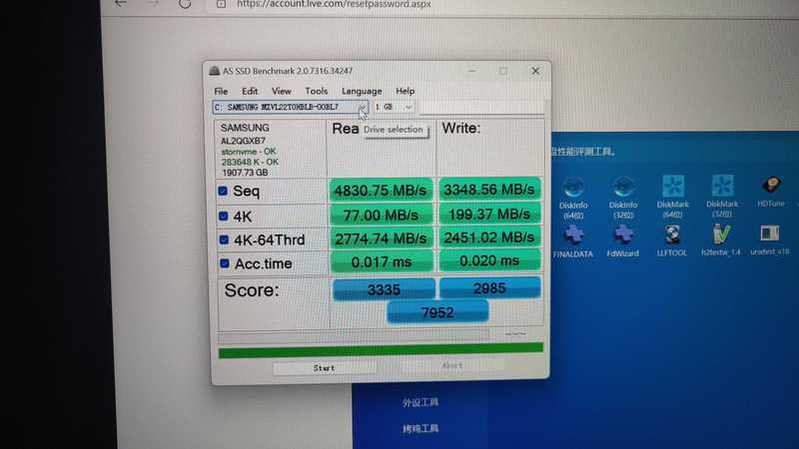The height and width of the screenshot is (449, 799).
Task: Click the Seq write result 3348.56 MB/s
Action: [489, 190]
